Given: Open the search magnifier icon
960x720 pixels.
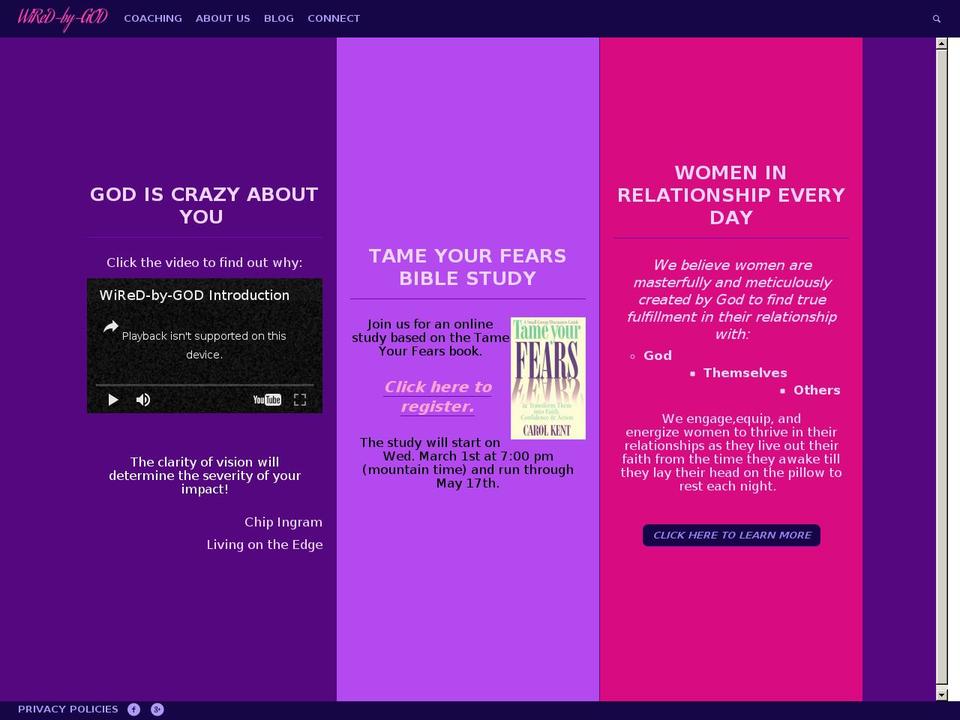Looking at the screenshot, I should [936, 19].
